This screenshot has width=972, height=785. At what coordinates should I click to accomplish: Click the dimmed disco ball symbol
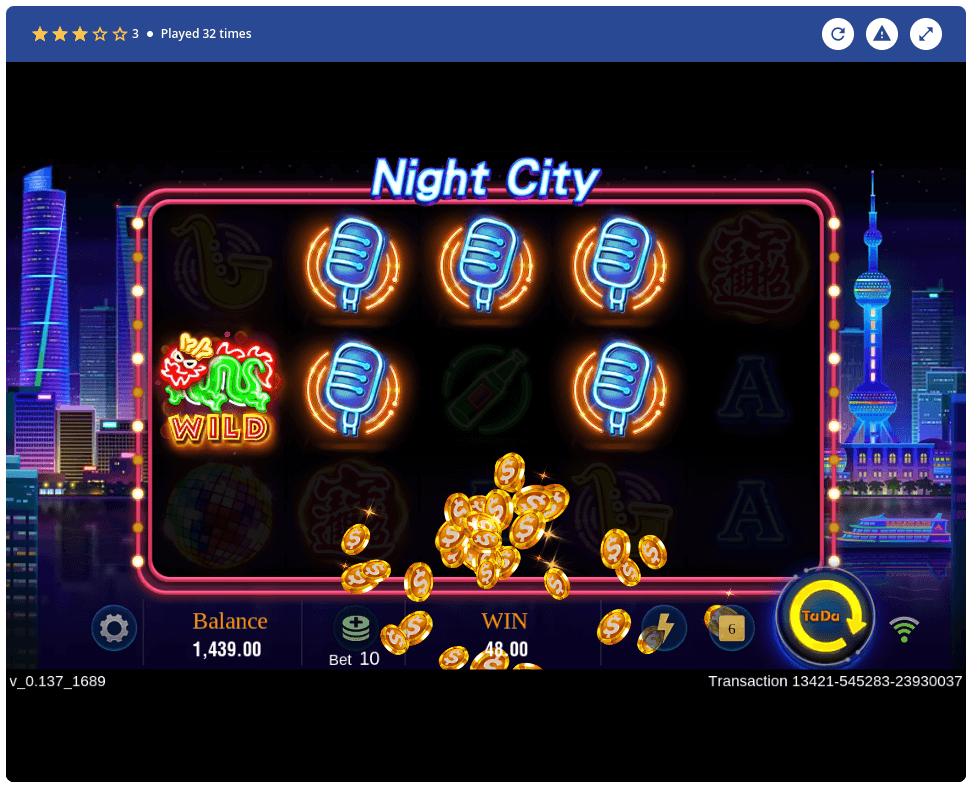(x=219, y=514)
